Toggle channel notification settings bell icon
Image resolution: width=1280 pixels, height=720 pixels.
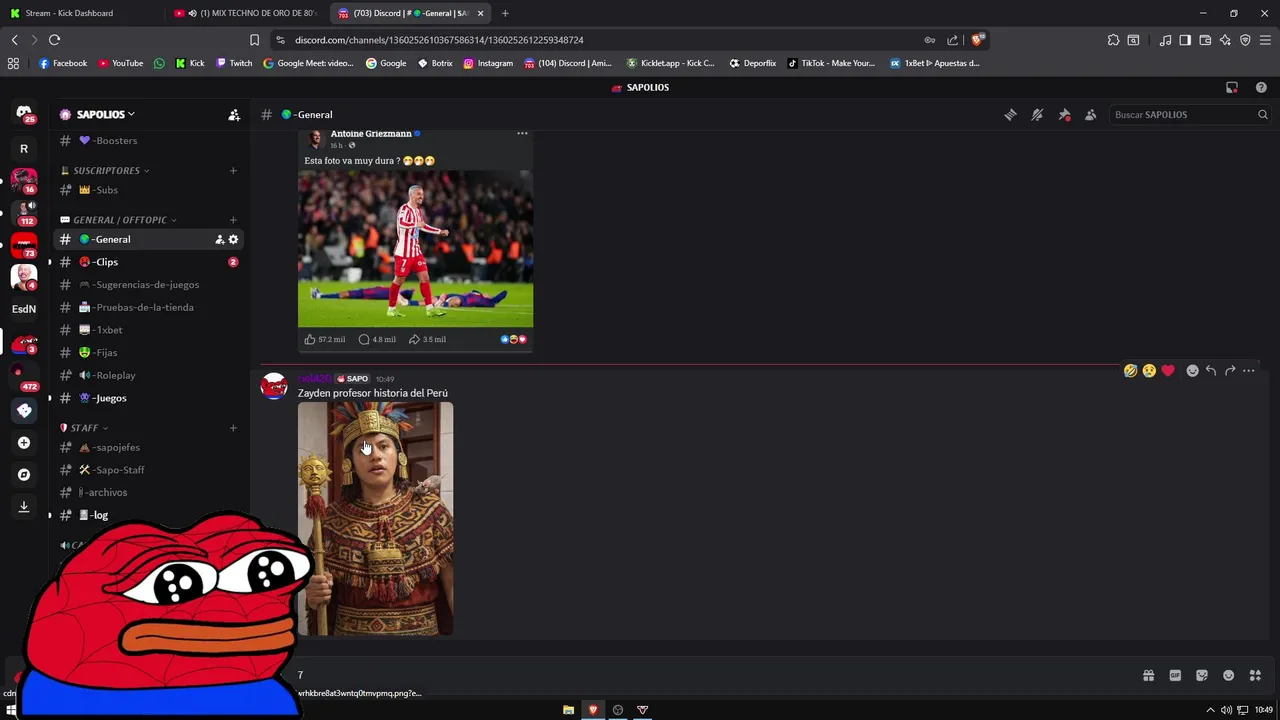click(x=1037, y=115)
